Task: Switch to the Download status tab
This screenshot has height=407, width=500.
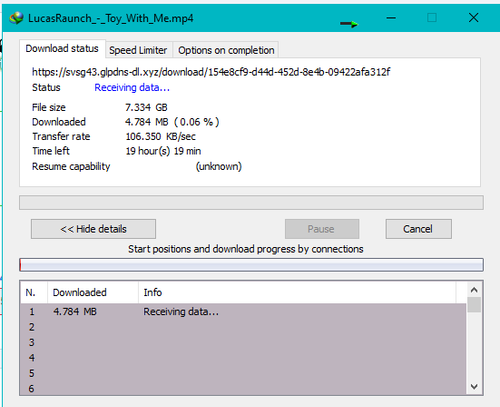Action: click(x=62, y=49)
